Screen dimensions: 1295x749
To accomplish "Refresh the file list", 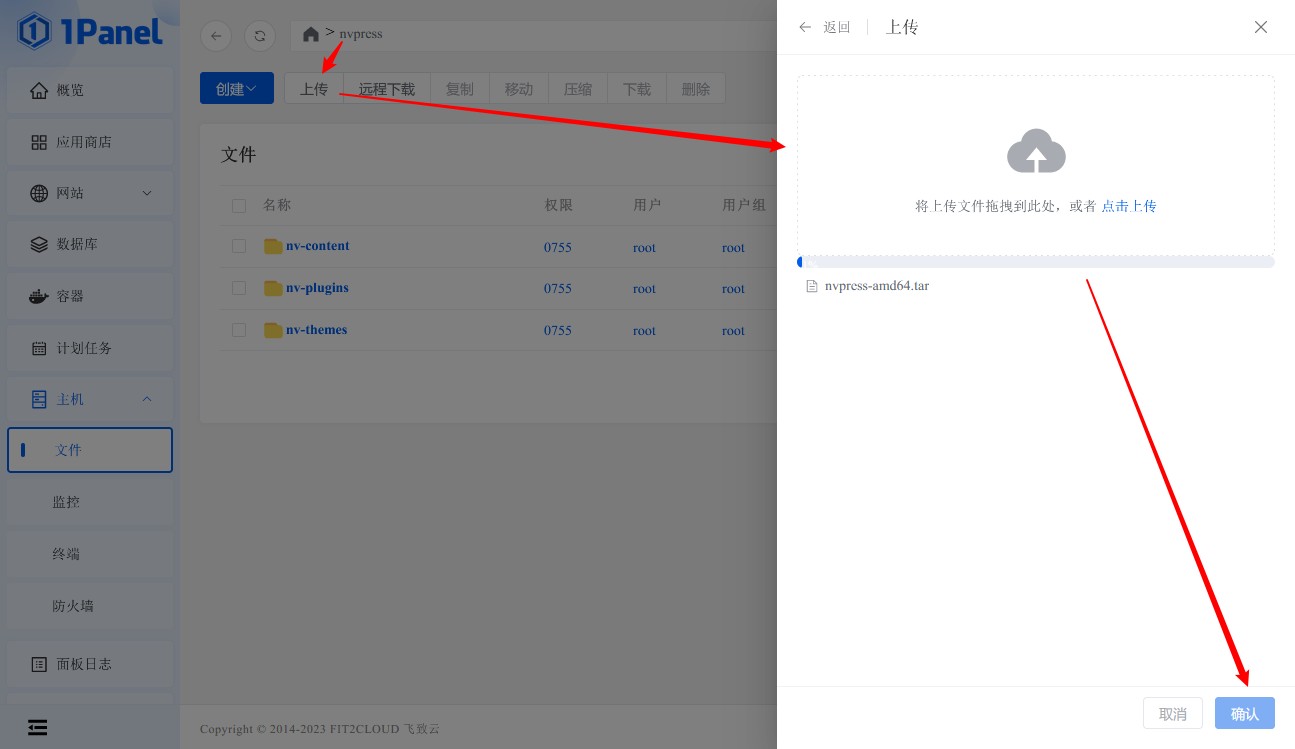I will click(x=260, y=35).
